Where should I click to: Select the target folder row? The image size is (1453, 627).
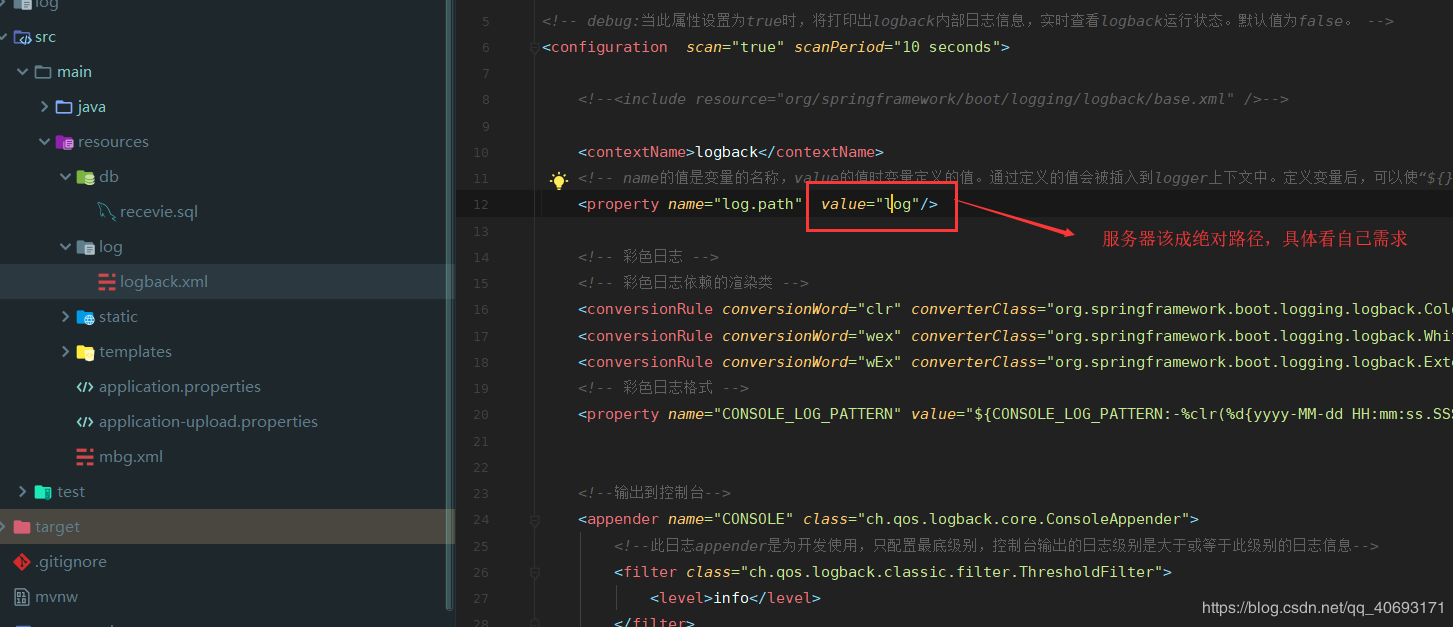tap(227, 527)
